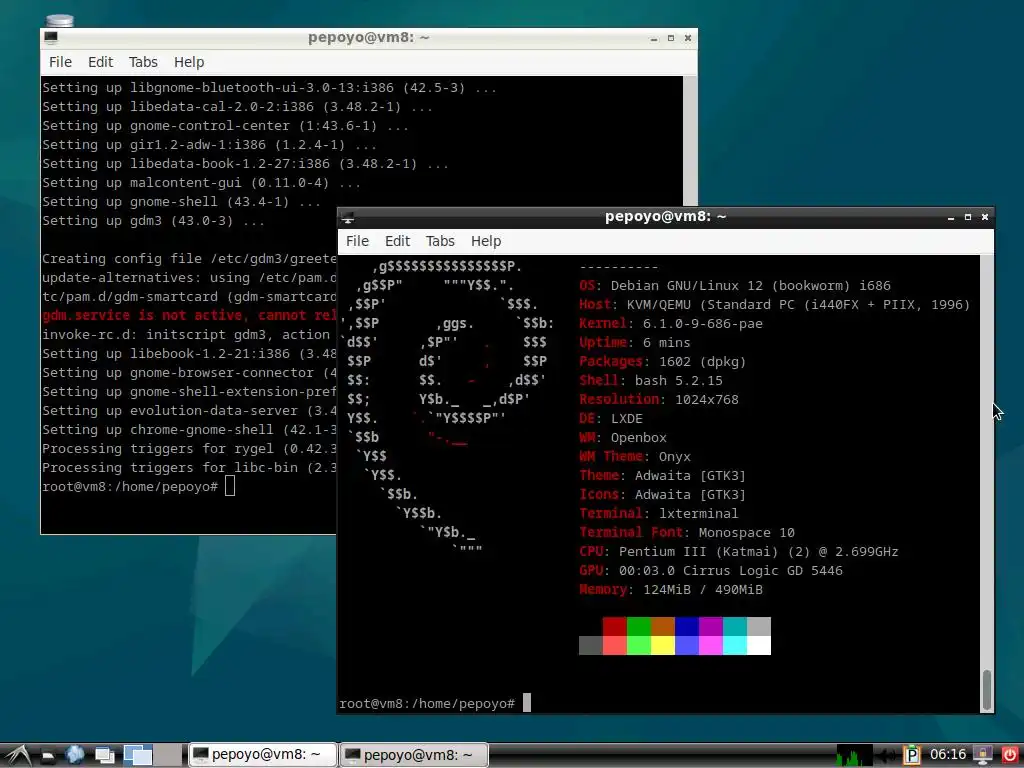The image size is (1024, 768).
Task: Activate the second pepoyo@vm8 taskbar button
Action: tap(415, 755)
